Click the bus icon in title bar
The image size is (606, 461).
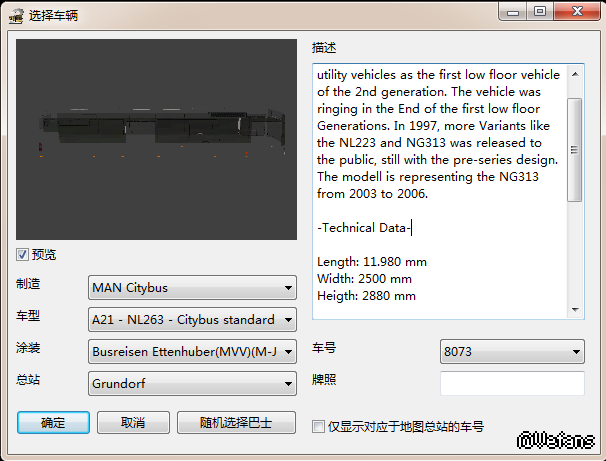click(x=16, y=16)
